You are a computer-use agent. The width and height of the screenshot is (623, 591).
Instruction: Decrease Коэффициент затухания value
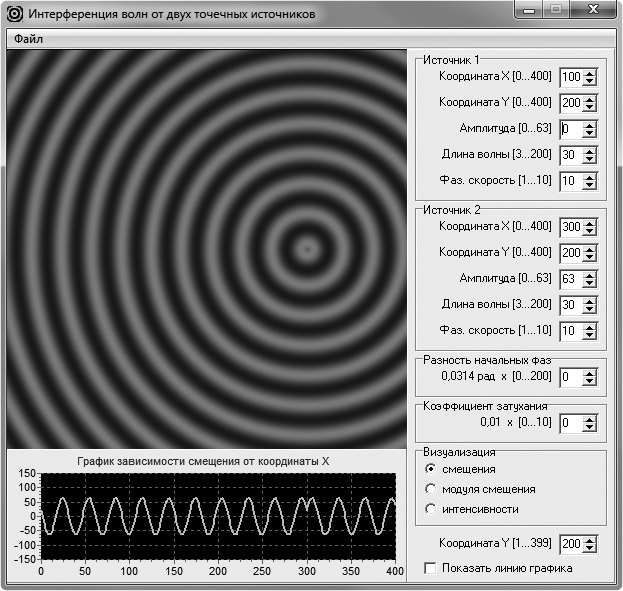[x=590, y=428]
